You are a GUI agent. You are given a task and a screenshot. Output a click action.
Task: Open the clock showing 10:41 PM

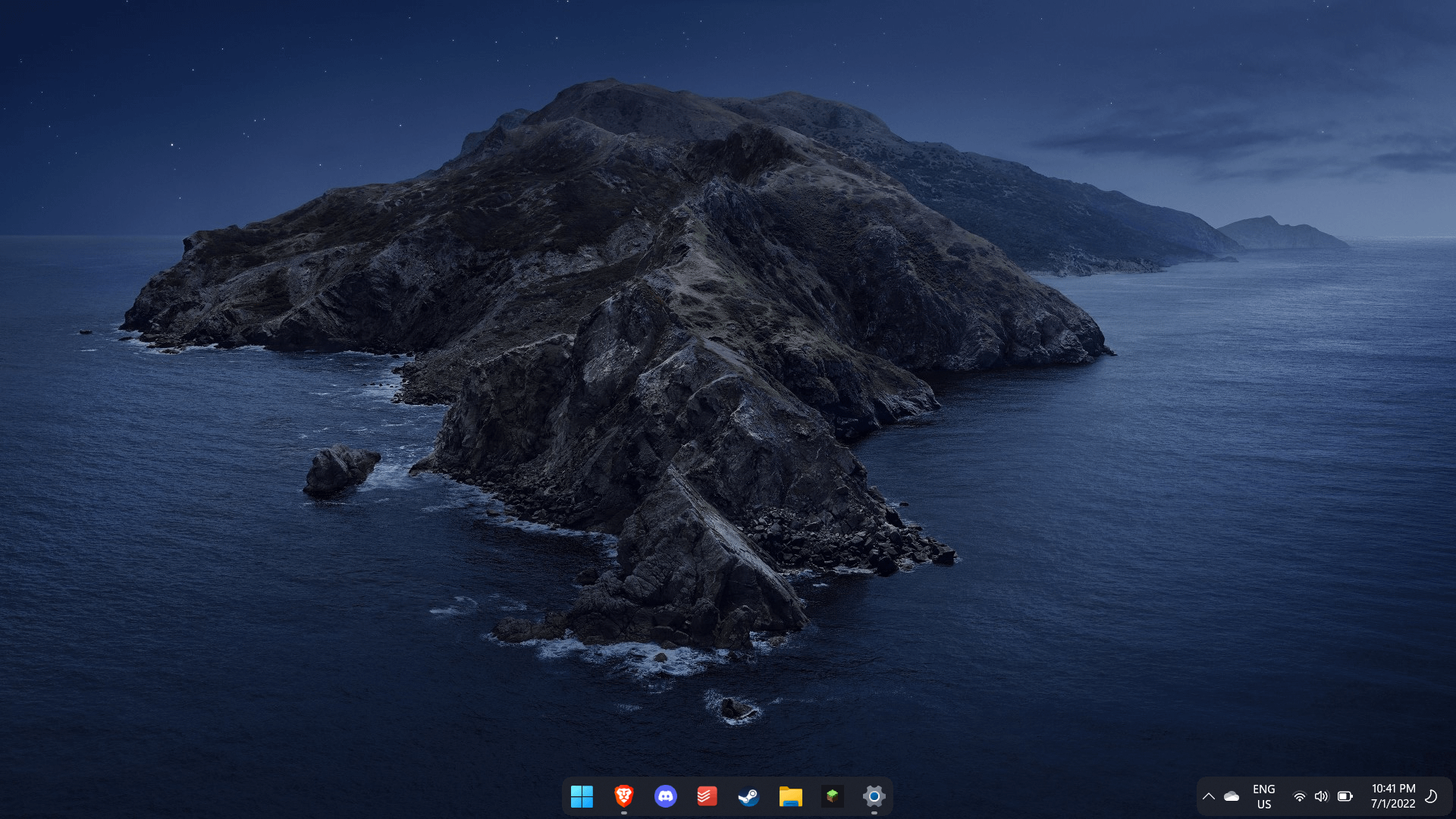(1393, 789)
